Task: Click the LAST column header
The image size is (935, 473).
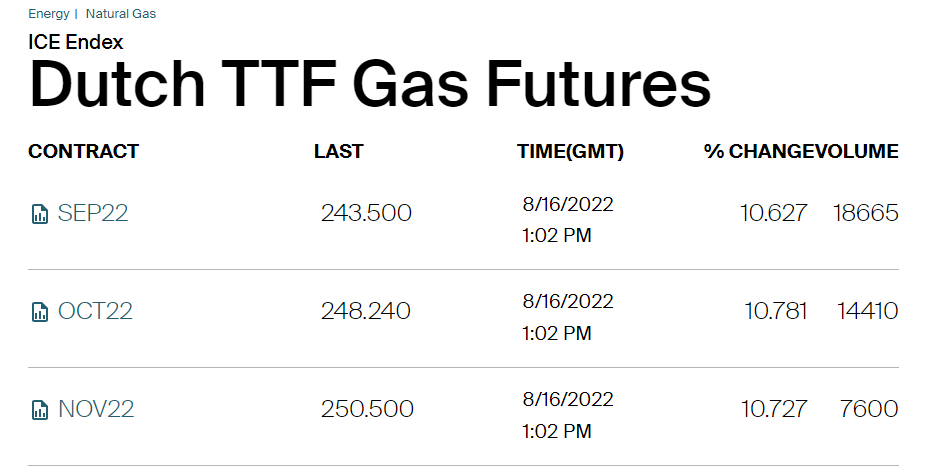Action: tap(338, 152)
